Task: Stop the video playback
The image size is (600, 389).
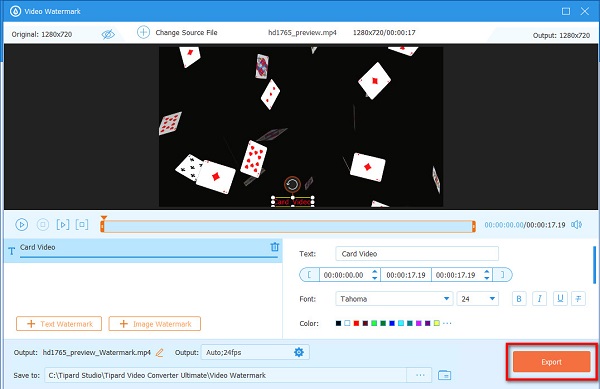Action: (x=42, y=225)
